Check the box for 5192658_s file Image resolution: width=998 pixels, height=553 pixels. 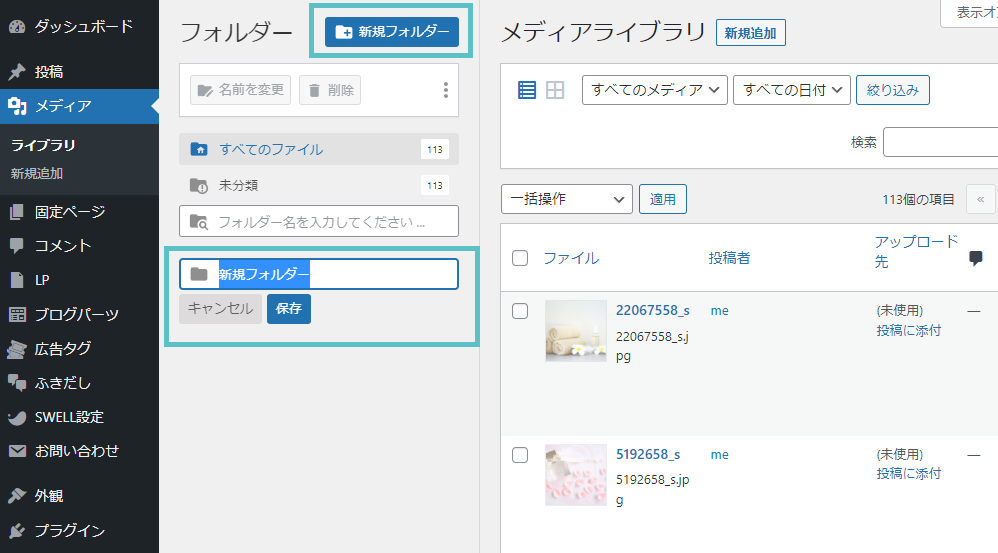[520, 455]
